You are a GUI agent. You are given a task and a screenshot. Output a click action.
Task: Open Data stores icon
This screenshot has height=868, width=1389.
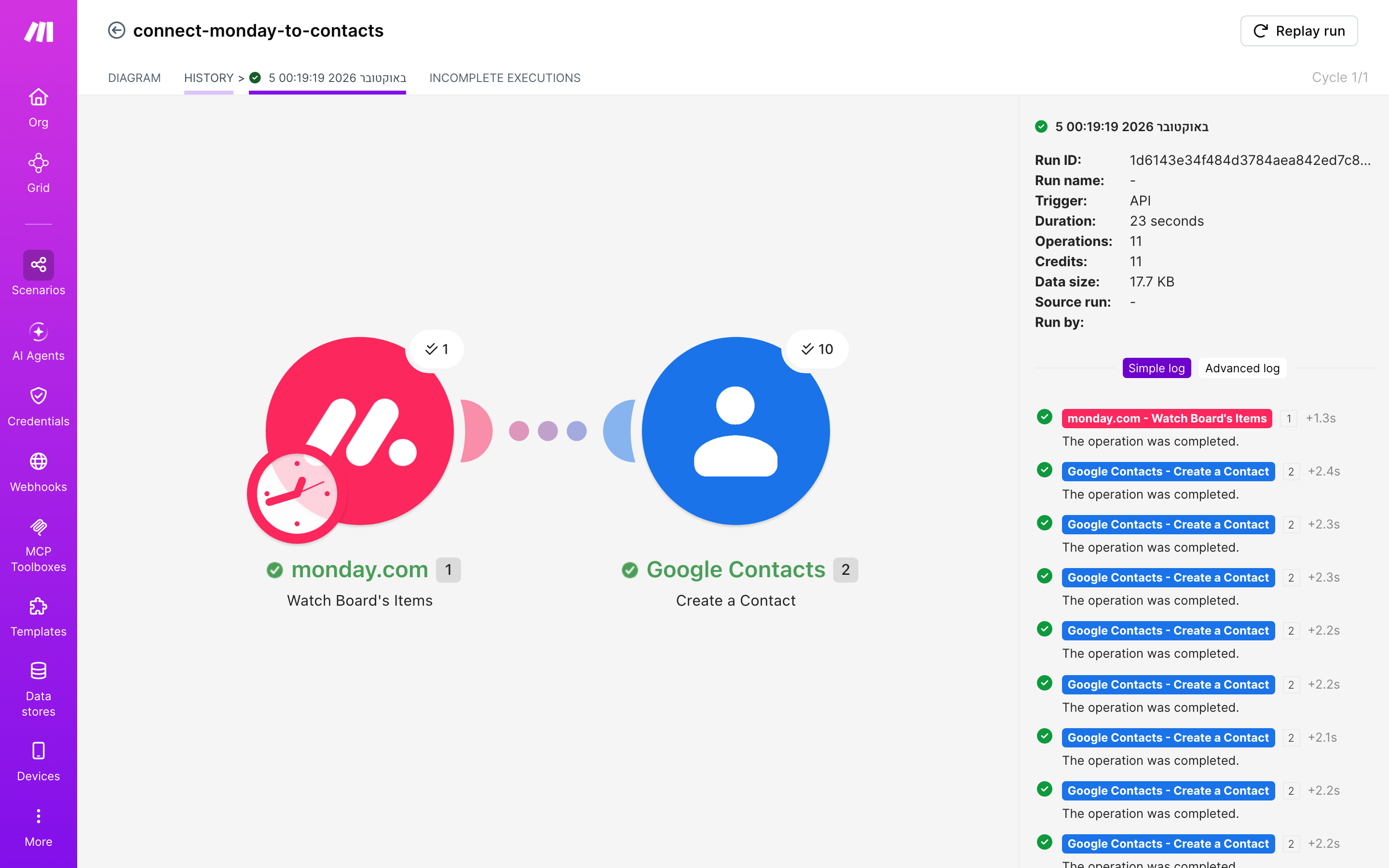click(x=39, y=670)
